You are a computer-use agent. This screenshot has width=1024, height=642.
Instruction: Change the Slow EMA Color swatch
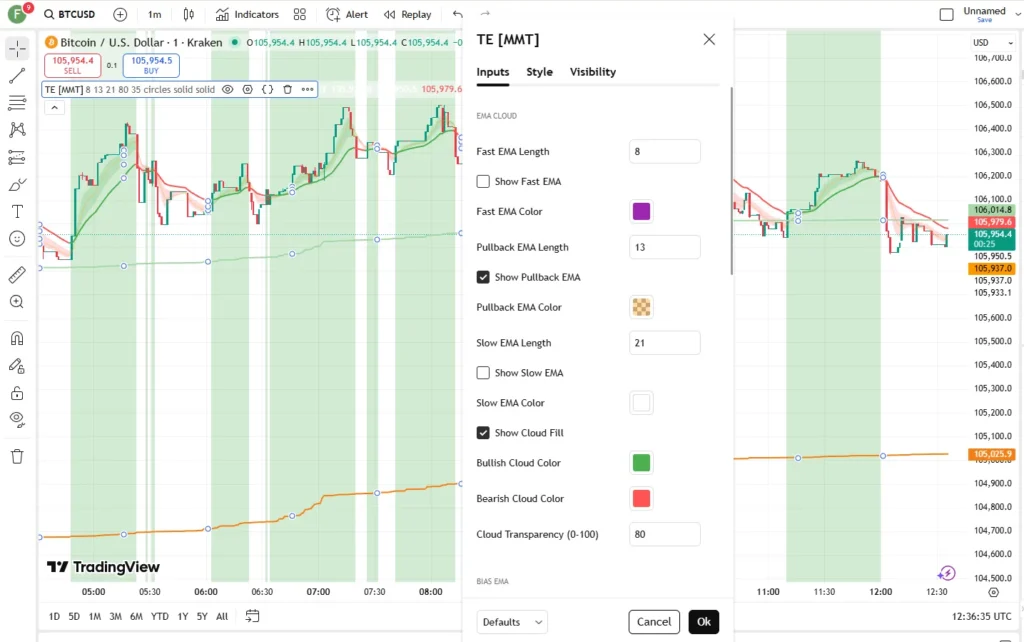tap(641, 403)
